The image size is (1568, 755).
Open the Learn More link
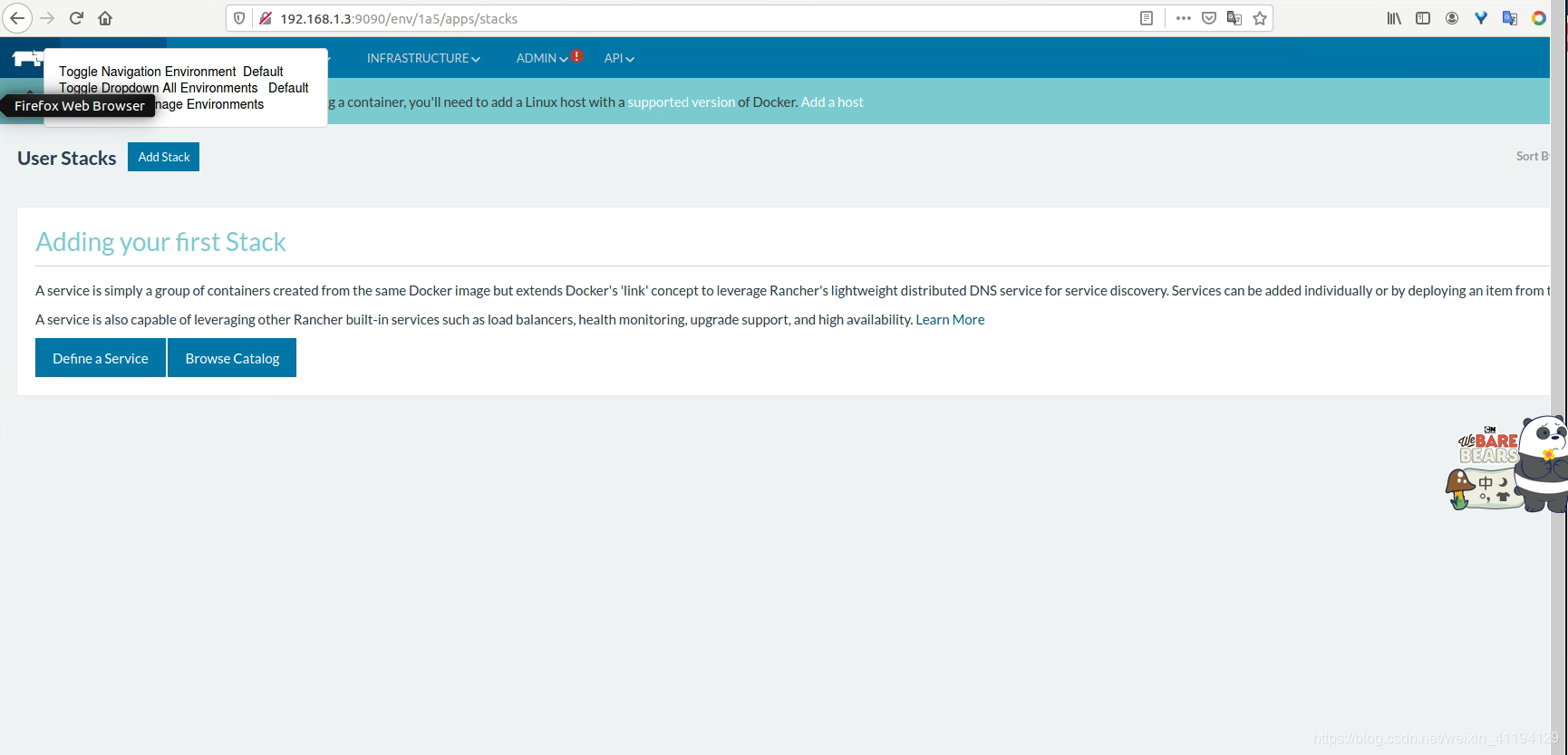pyautogui.click(x=950, y=319)
